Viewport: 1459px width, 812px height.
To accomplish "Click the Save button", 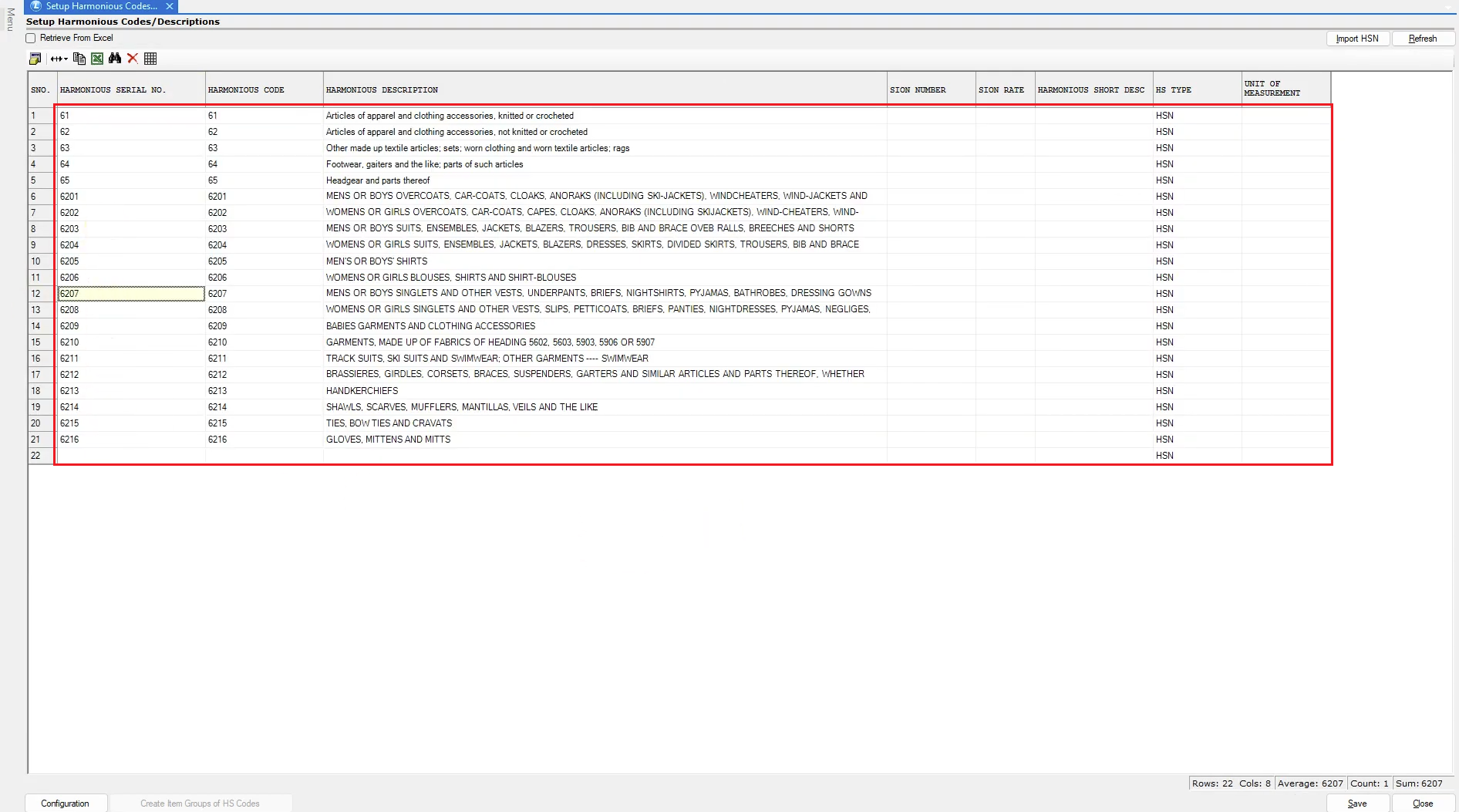I will [1356, 804].
